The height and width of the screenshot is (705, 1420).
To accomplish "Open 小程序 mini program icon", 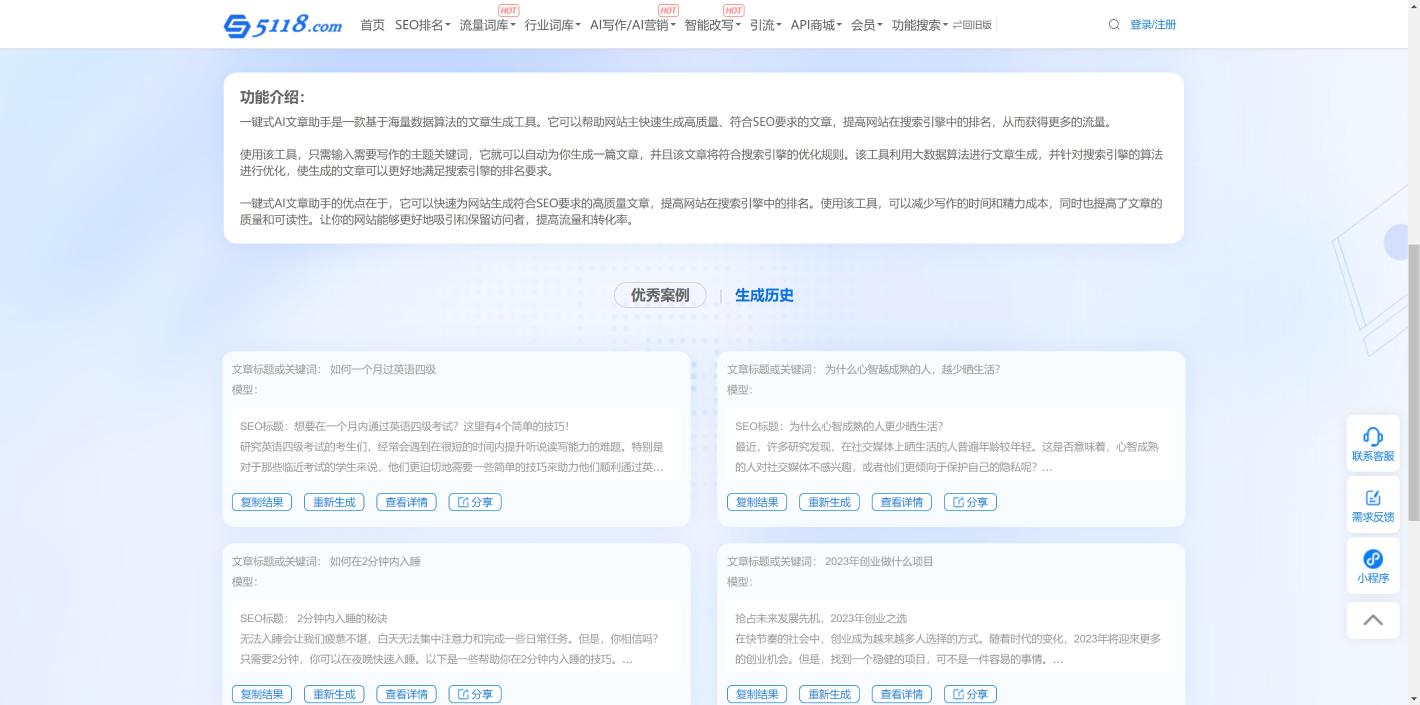I will [x=1373, y=566].
